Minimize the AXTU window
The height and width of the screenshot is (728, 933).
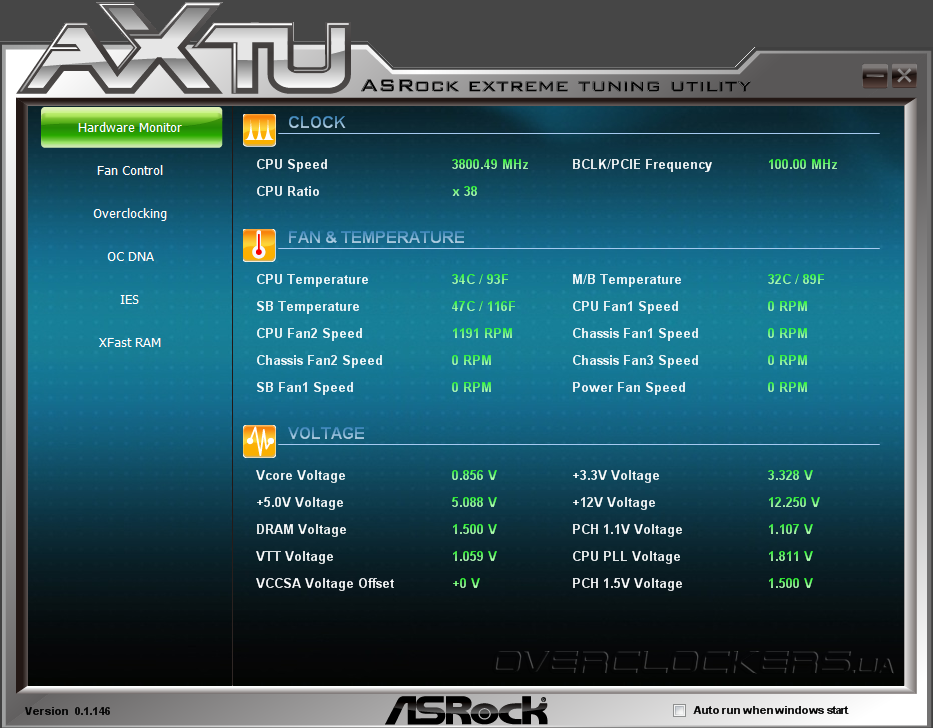click(875, 76)
